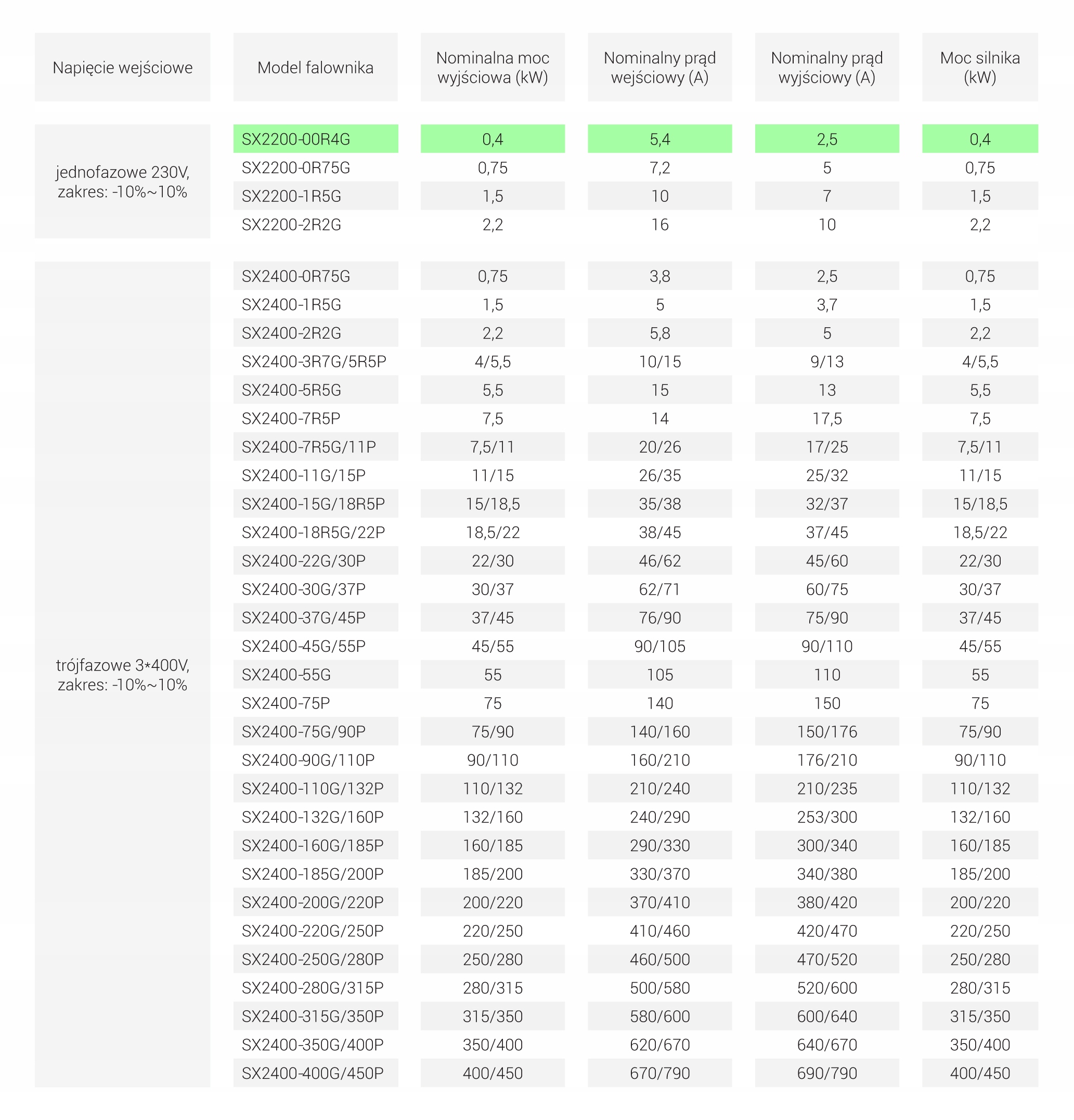Image resolution: width=1074 pixels, height=1120 pixels.
Task: Click the "Model falownika" header cell
Action: pyautogui.click(x=315, y=68)
